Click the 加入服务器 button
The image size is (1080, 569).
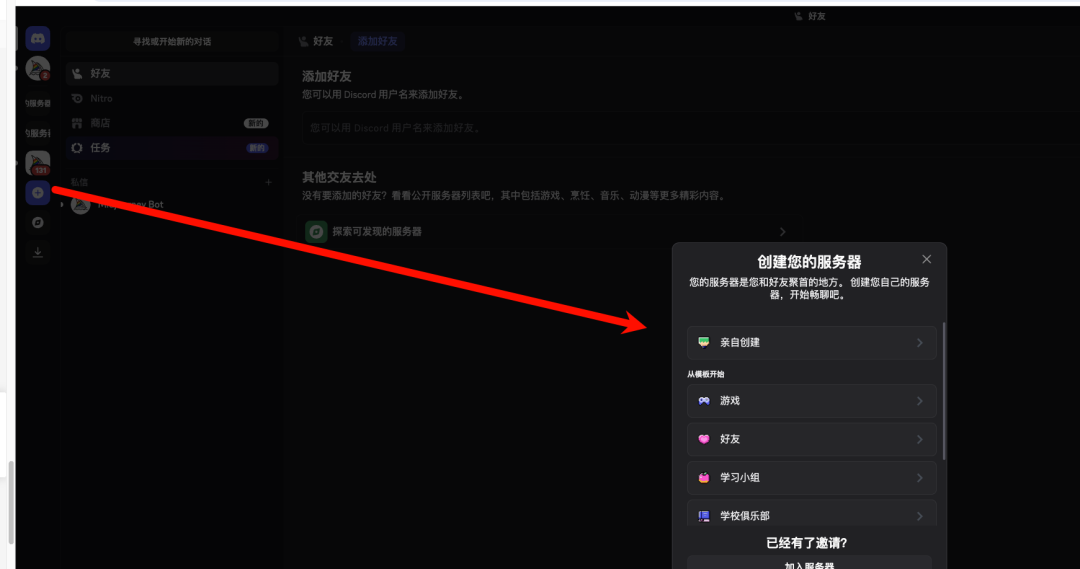809,563
